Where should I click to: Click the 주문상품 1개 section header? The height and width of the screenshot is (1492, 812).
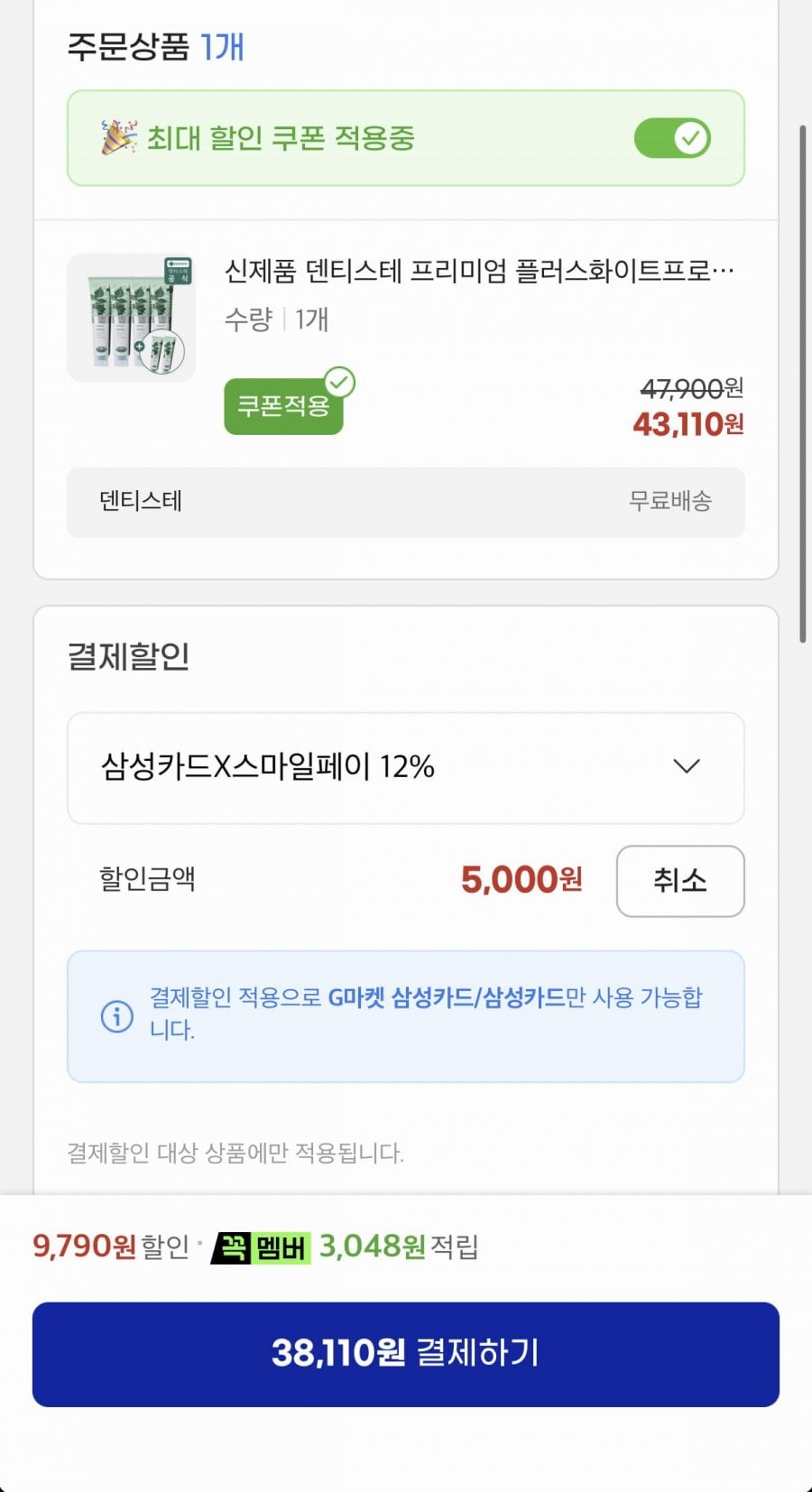pos(156,47)
